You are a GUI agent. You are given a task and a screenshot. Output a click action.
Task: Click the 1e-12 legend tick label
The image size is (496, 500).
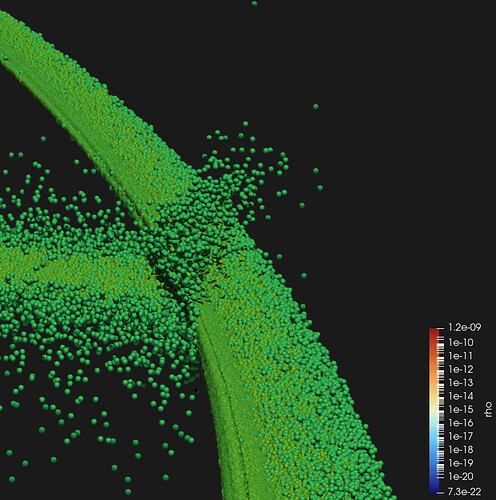pyautogui.click(x=461, y=369)
